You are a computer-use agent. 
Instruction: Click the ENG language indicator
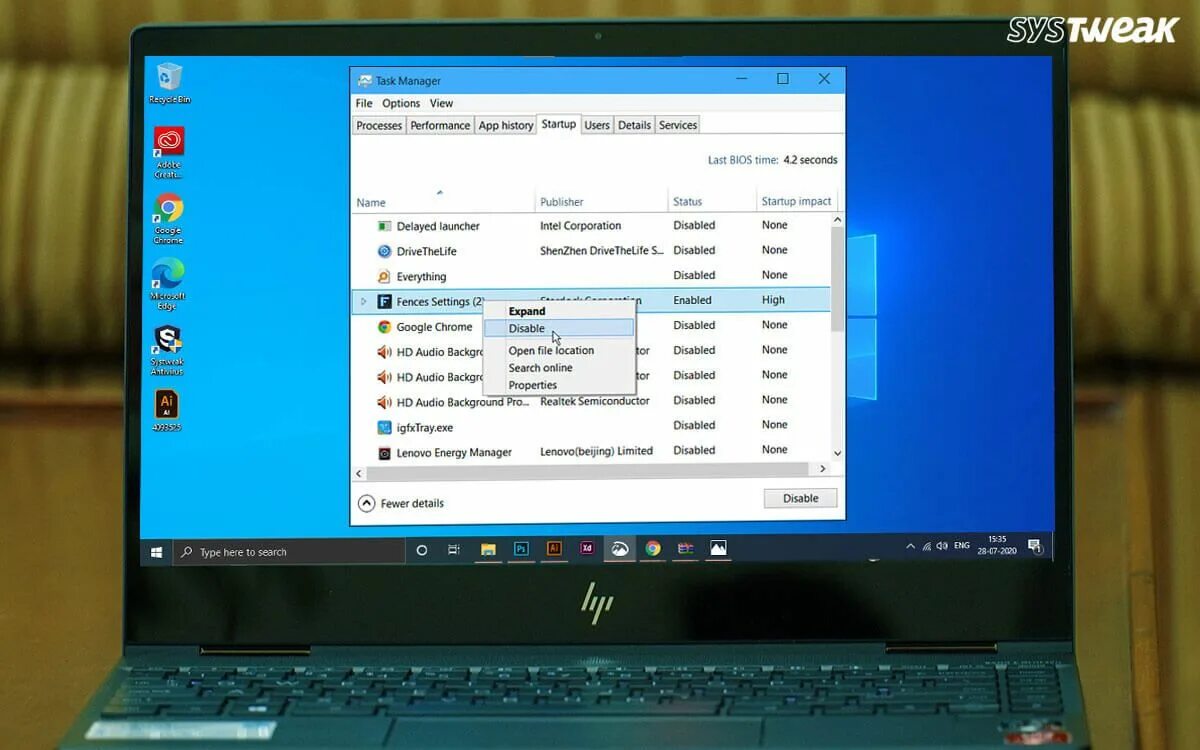click(x=962, y=546)
